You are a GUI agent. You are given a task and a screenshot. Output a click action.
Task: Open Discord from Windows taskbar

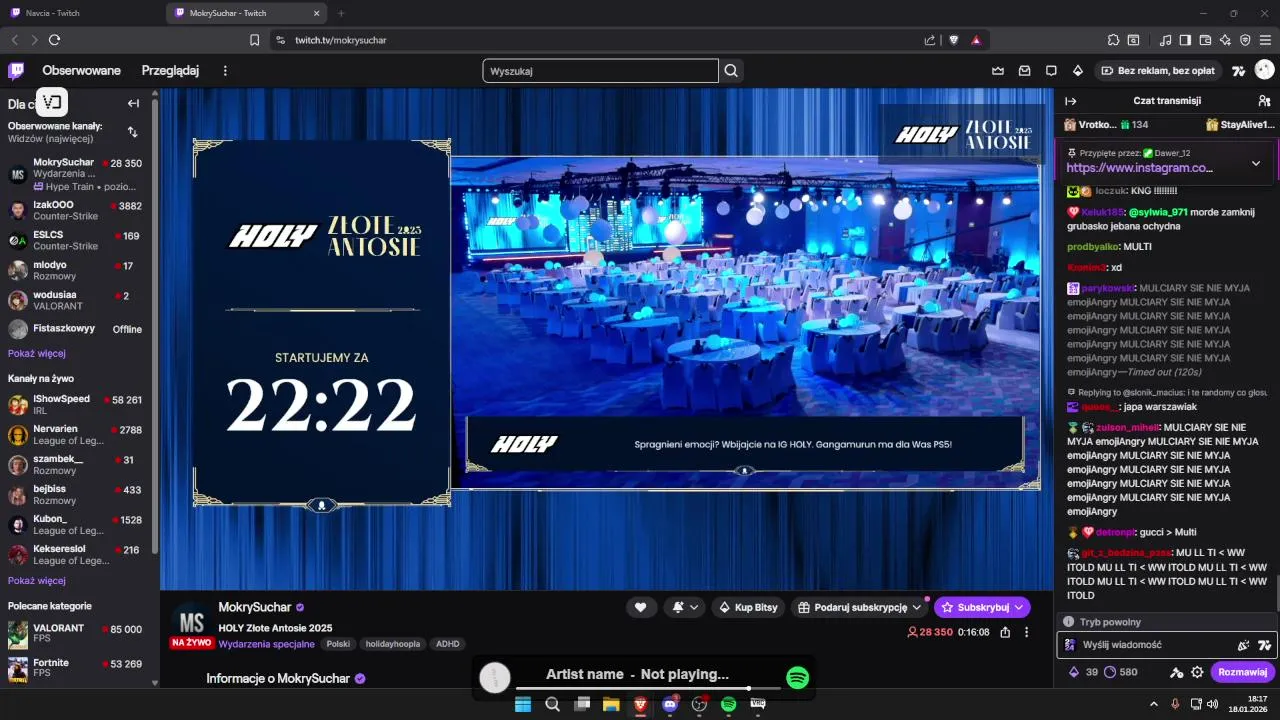click(x=670, y=704)
